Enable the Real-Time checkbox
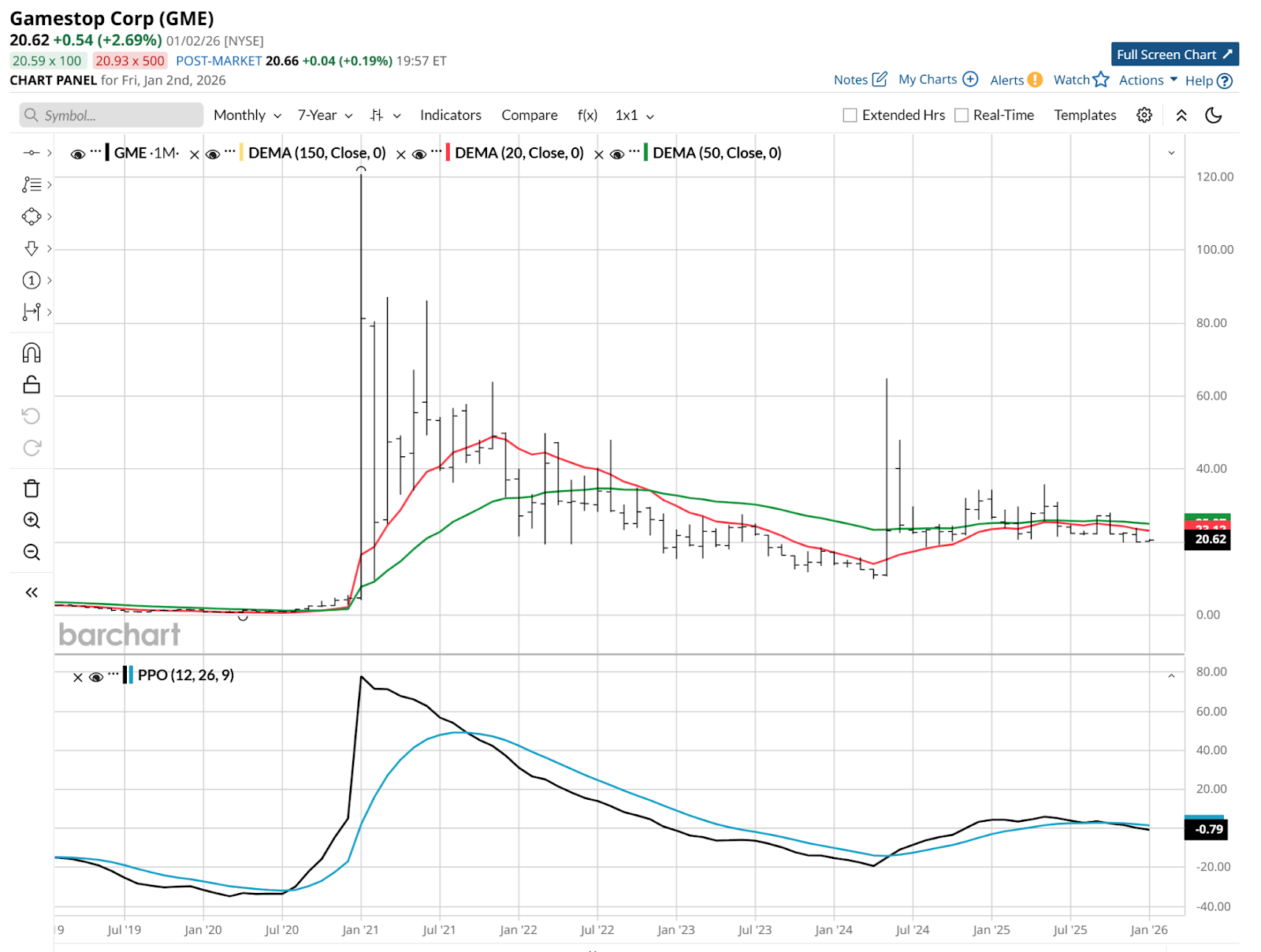The width and height of the screenshot is (1261, 952). [962, 115]
